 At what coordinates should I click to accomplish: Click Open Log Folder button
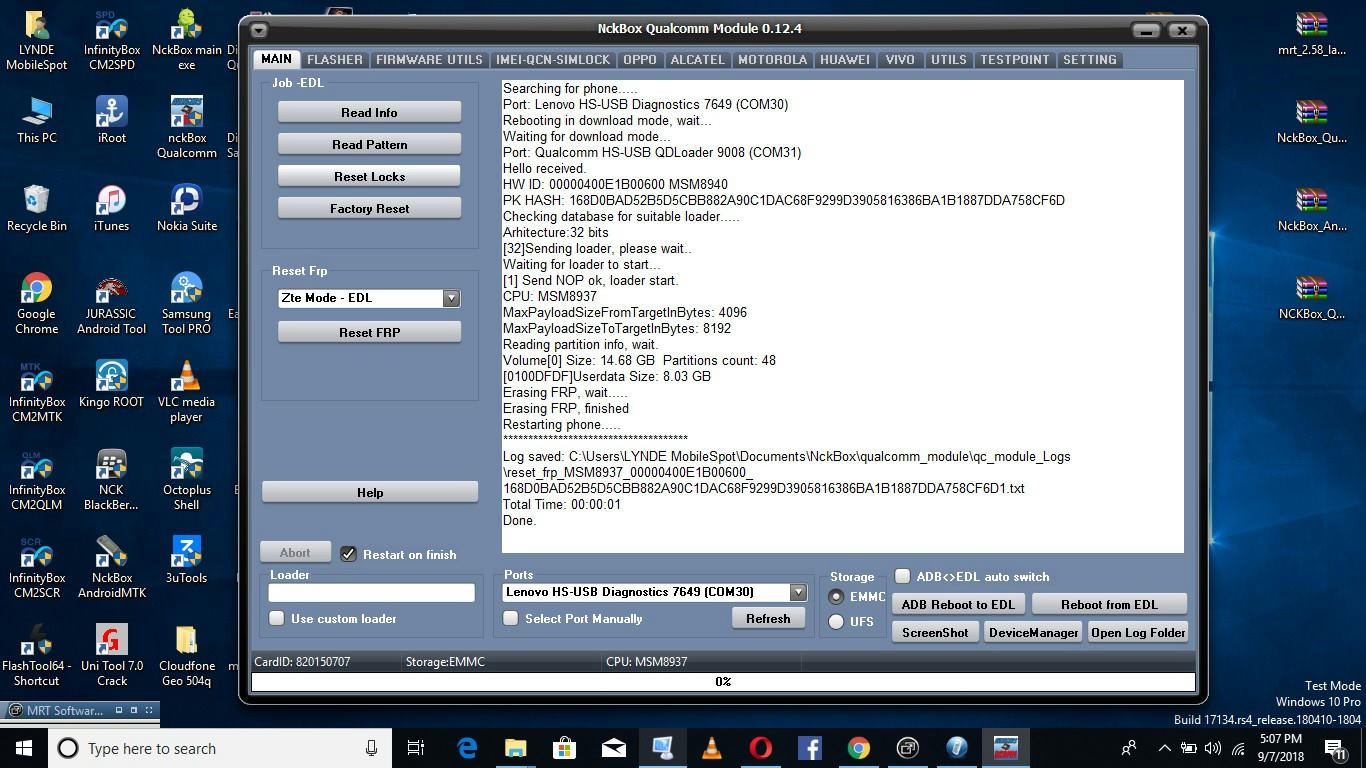(x=1138, y=632)
